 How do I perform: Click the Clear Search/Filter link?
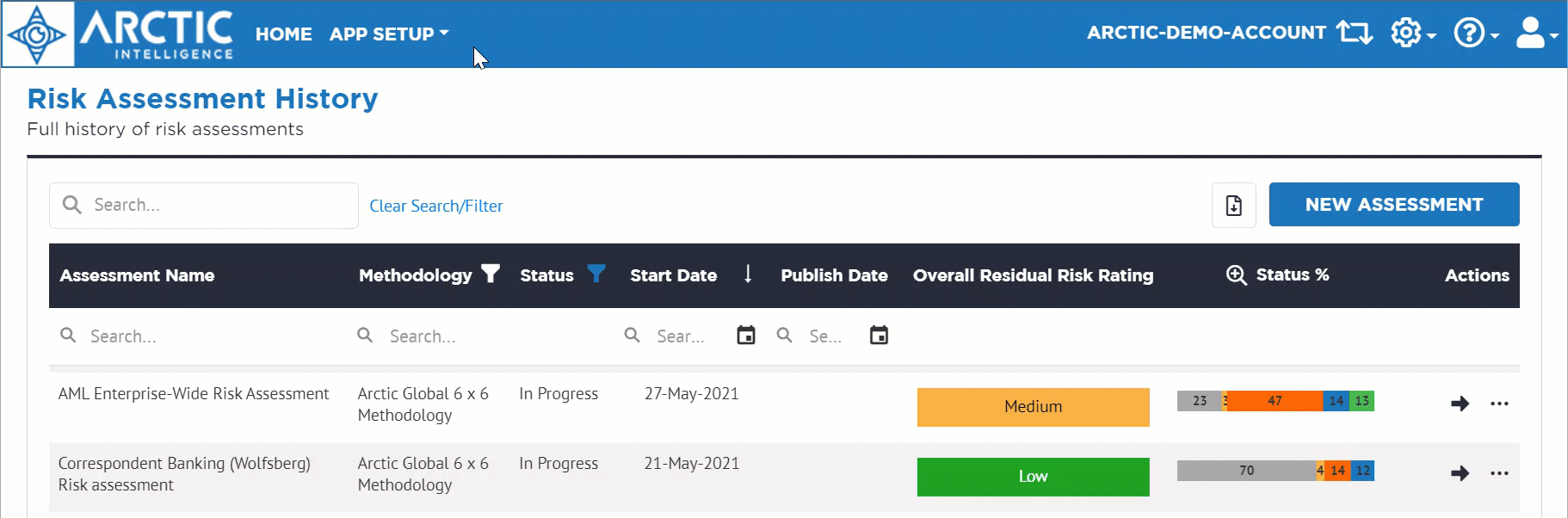point(436,207)
